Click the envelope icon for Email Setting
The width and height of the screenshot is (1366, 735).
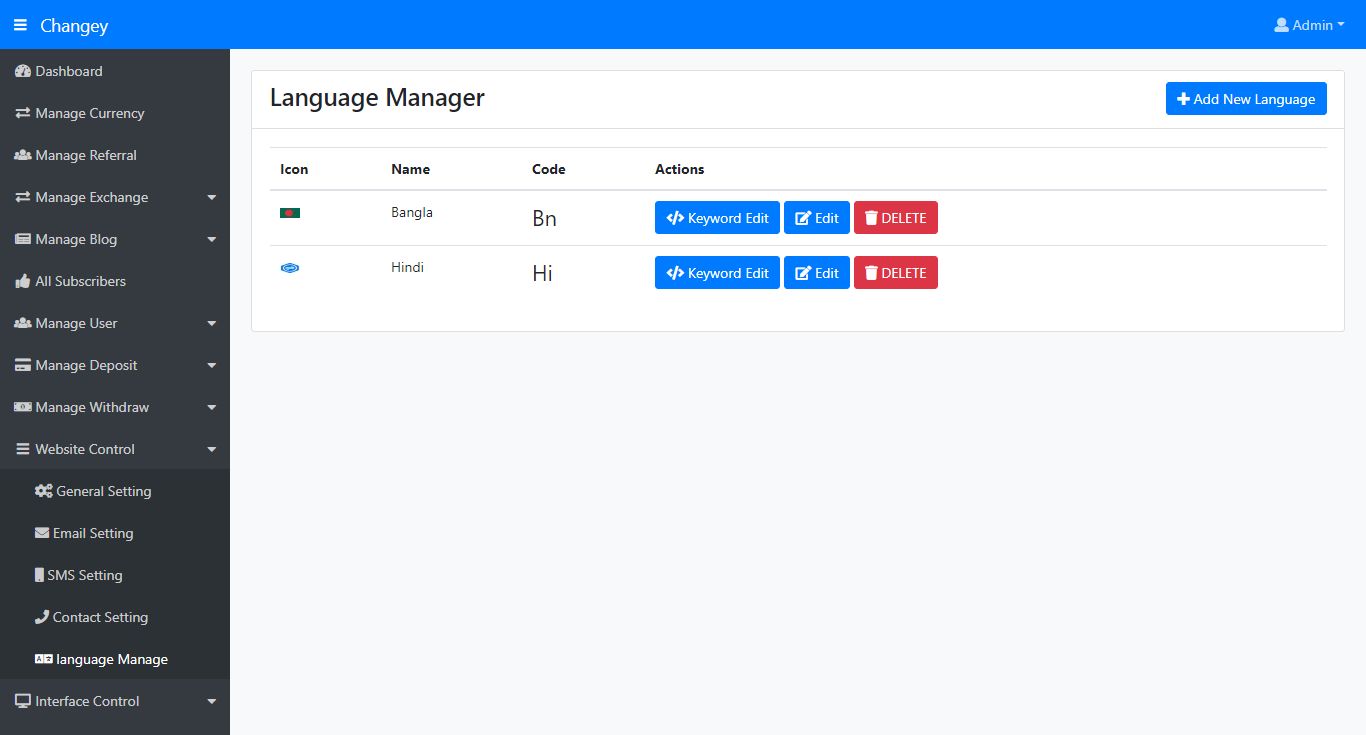click(x=42, y=533)
